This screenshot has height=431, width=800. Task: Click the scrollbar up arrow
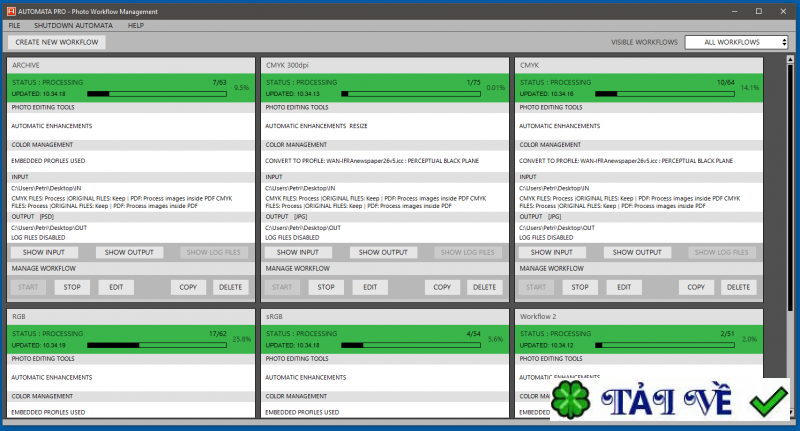(790, 59)
